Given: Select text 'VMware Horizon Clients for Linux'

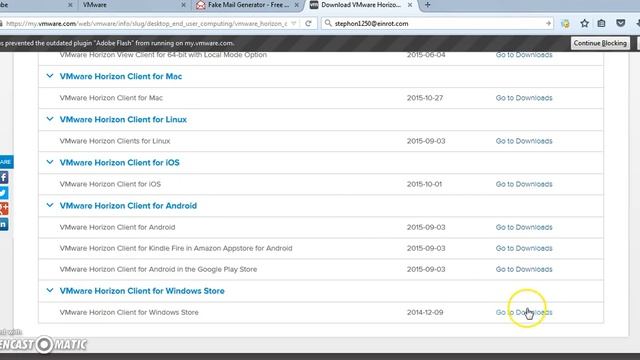Looking at the screenshot, I should [115, 141].
